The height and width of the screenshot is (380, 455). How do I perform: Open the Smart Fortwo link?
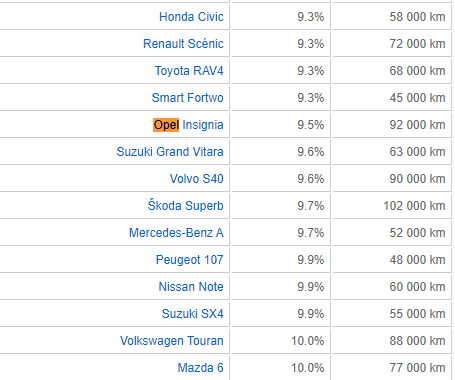(187, 98)
